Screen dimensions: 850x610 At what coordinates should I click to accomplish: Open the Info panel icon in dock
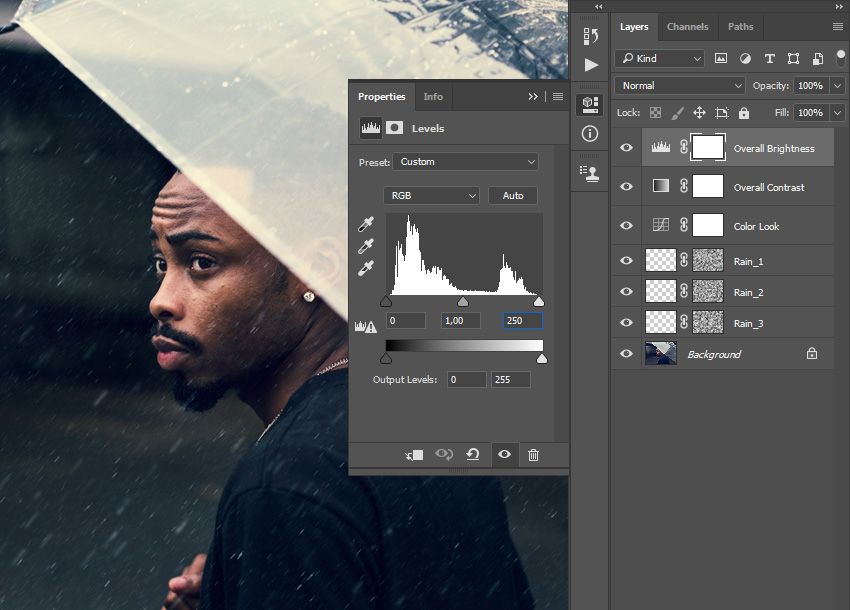[590, 133]
